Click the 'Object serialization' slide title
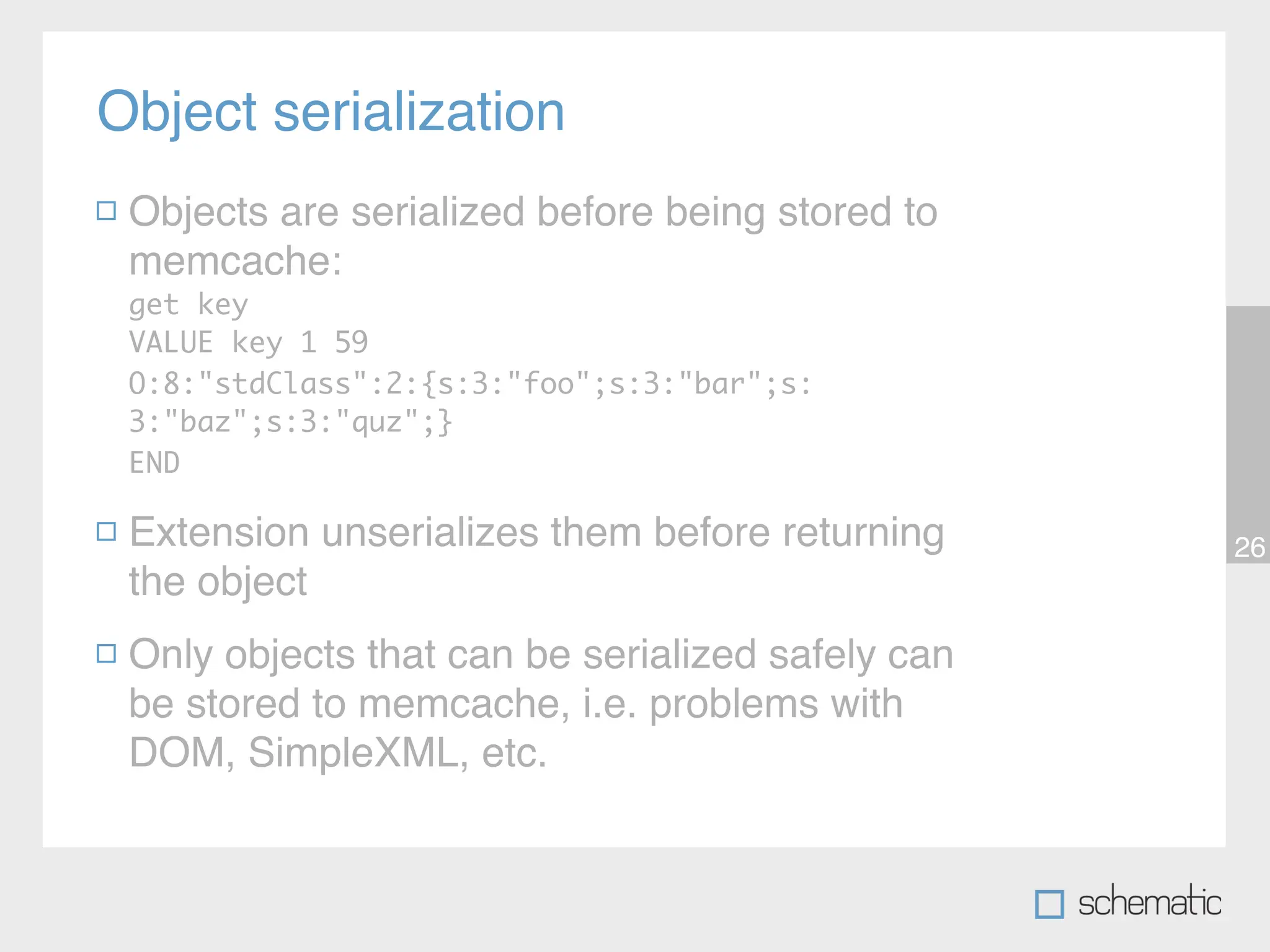This screenshot has width=1270, height=952. [x=331, y=112]
